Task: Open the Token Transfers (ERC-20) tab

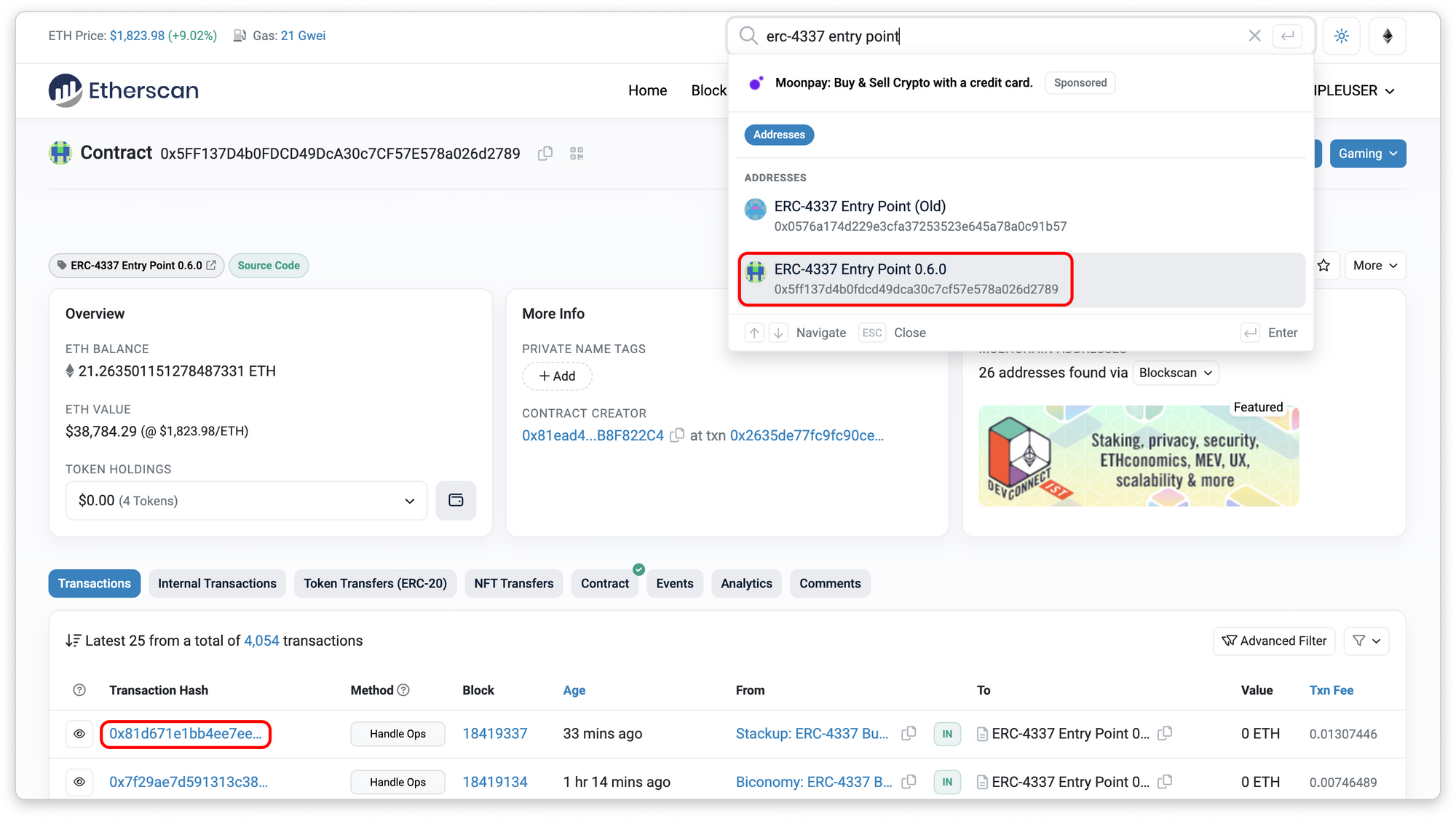Action: click(x=375, y=584)
